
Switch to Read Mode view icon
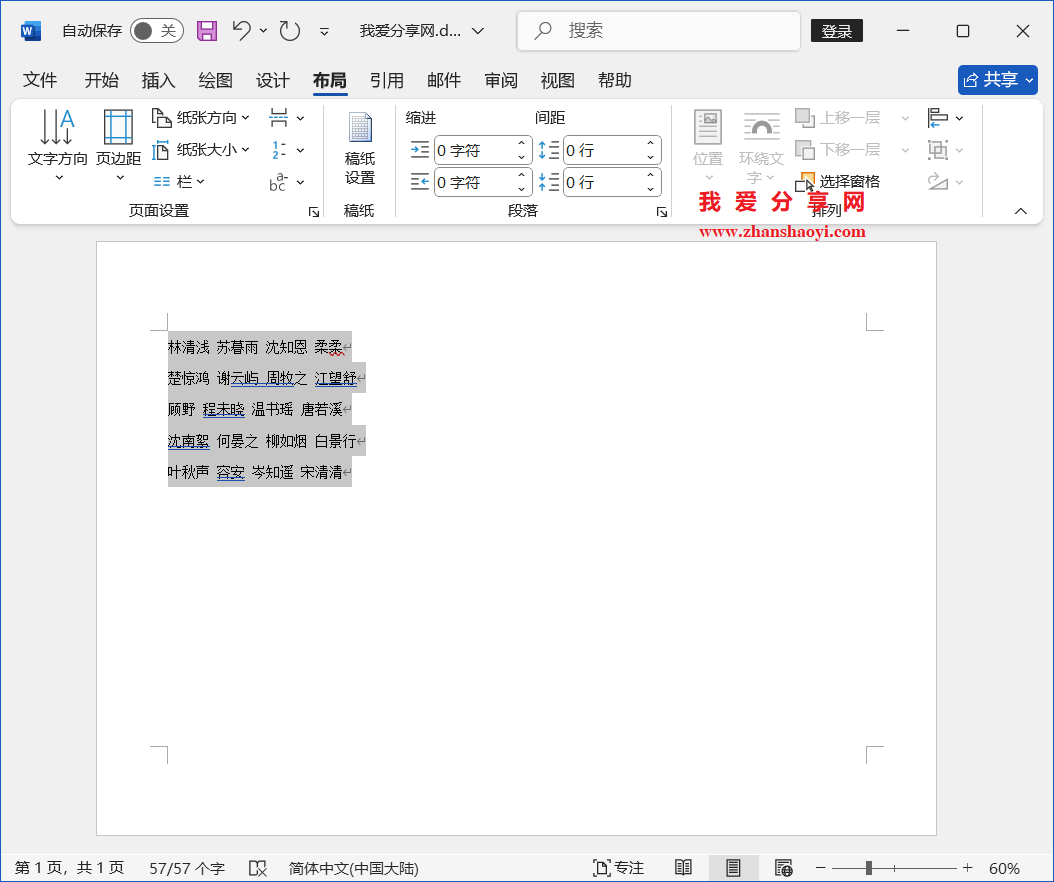click(x=683, y=868)
